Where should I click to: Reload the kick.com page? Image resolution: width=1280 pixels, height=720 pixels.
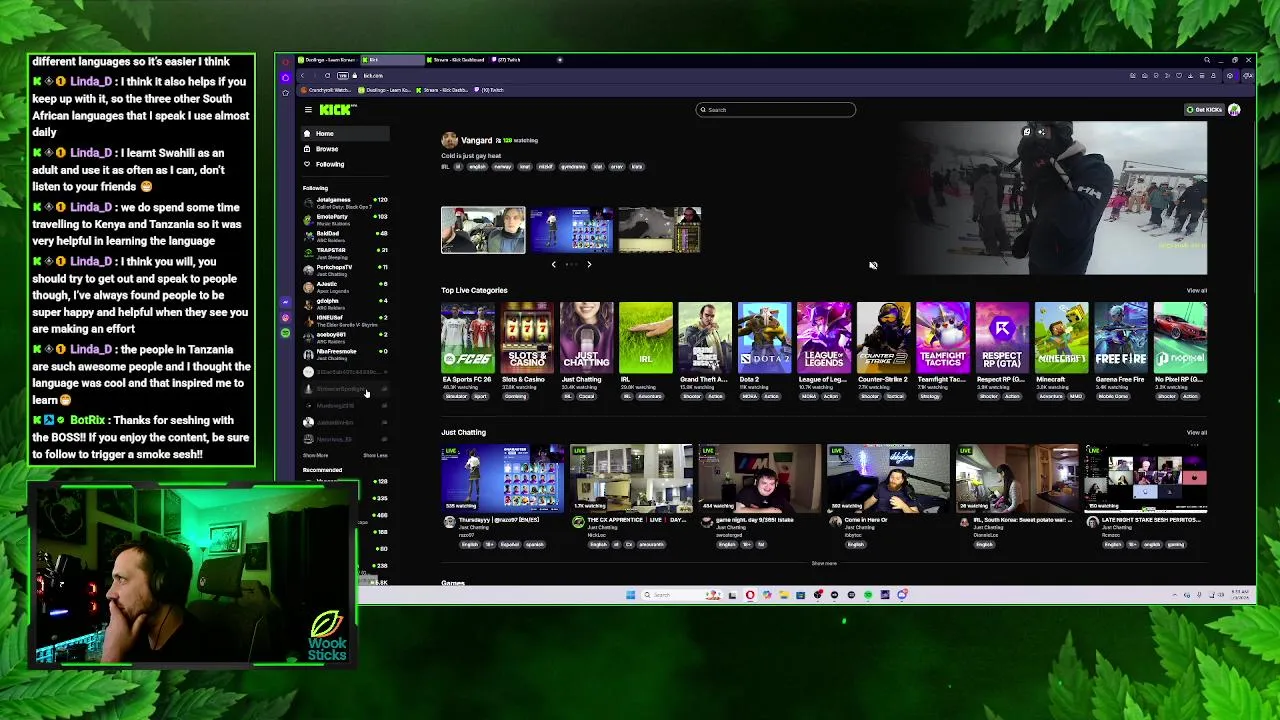(x=327, y=76)
